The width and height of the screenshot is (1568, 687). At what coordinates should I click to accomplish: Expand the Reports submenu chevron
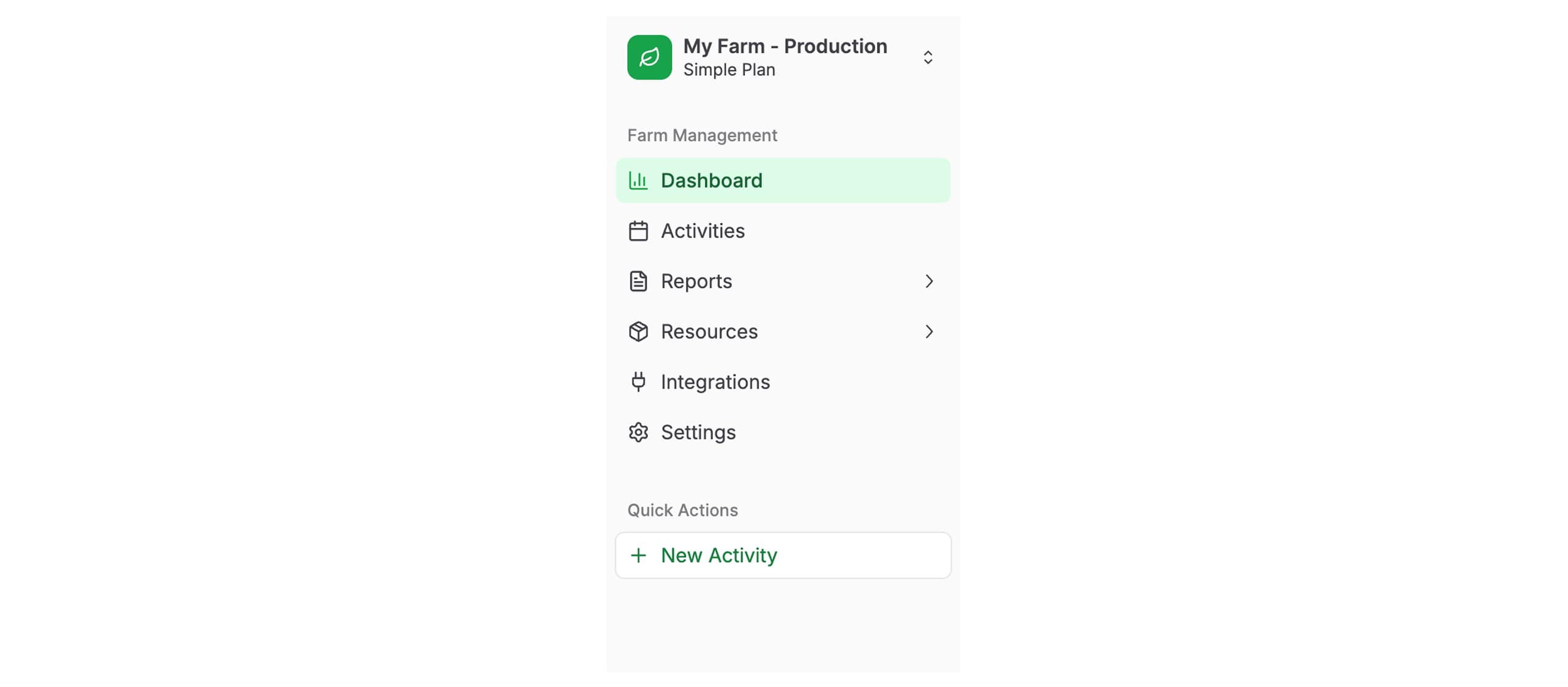click(x=930, y=281)
